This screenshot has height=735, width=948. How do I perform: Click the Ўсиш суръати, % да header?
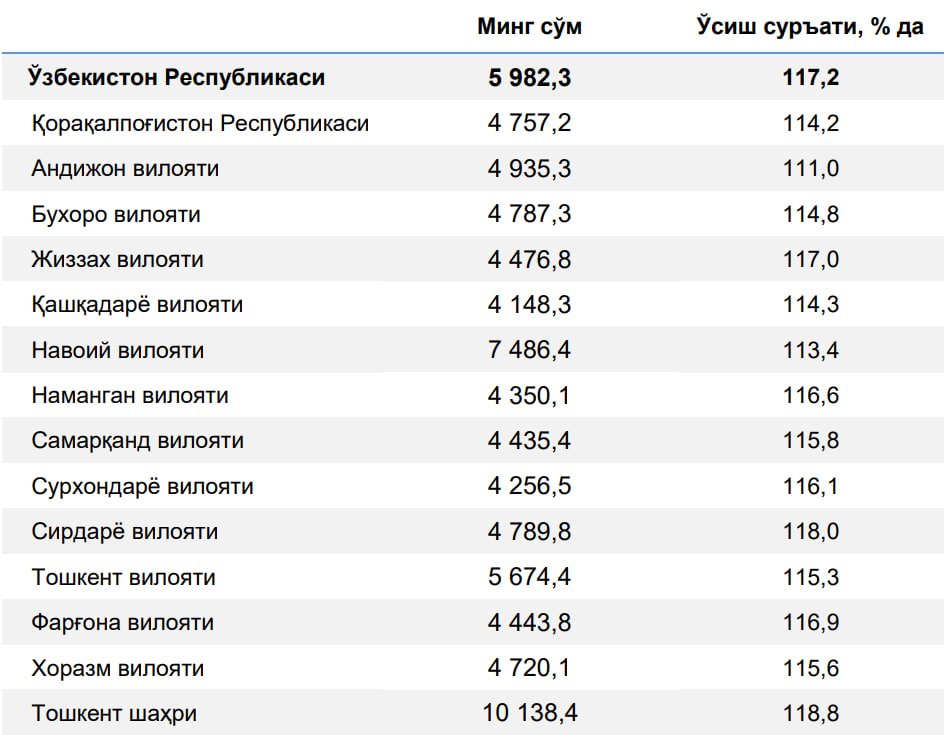[x=810, y=27]
